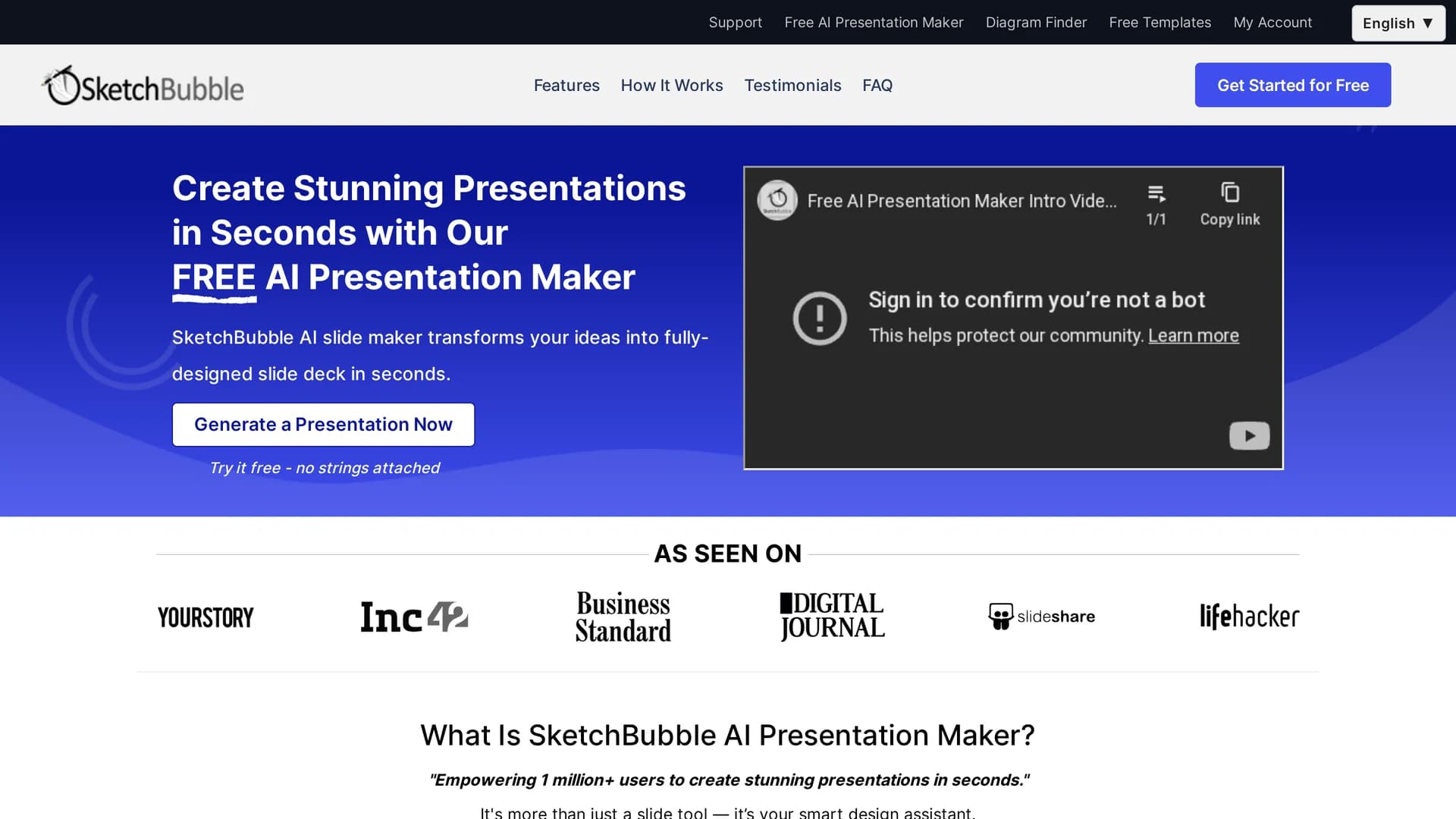Screen dimensions: 1456x819
Task: Go to the Testimonials section
Action: (792, 86)
